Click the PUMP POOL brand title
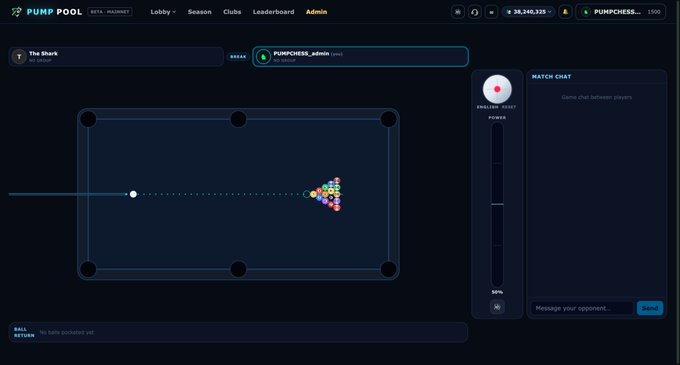680x365 pixels. [x=54, y=12]
